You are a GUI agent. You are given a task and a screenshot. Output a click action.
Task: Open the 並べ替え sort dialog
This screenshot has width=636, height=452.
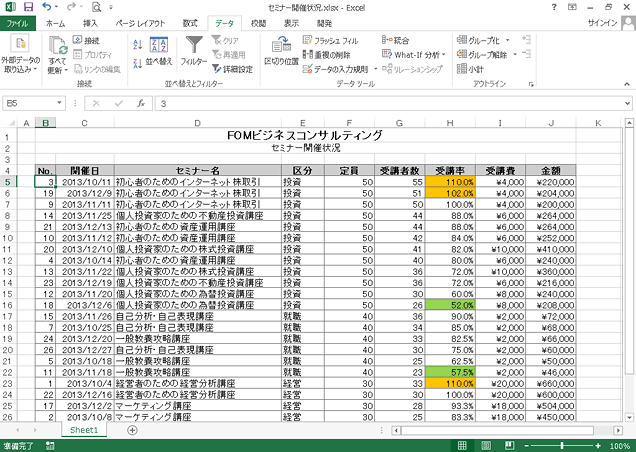pos(159,51)
